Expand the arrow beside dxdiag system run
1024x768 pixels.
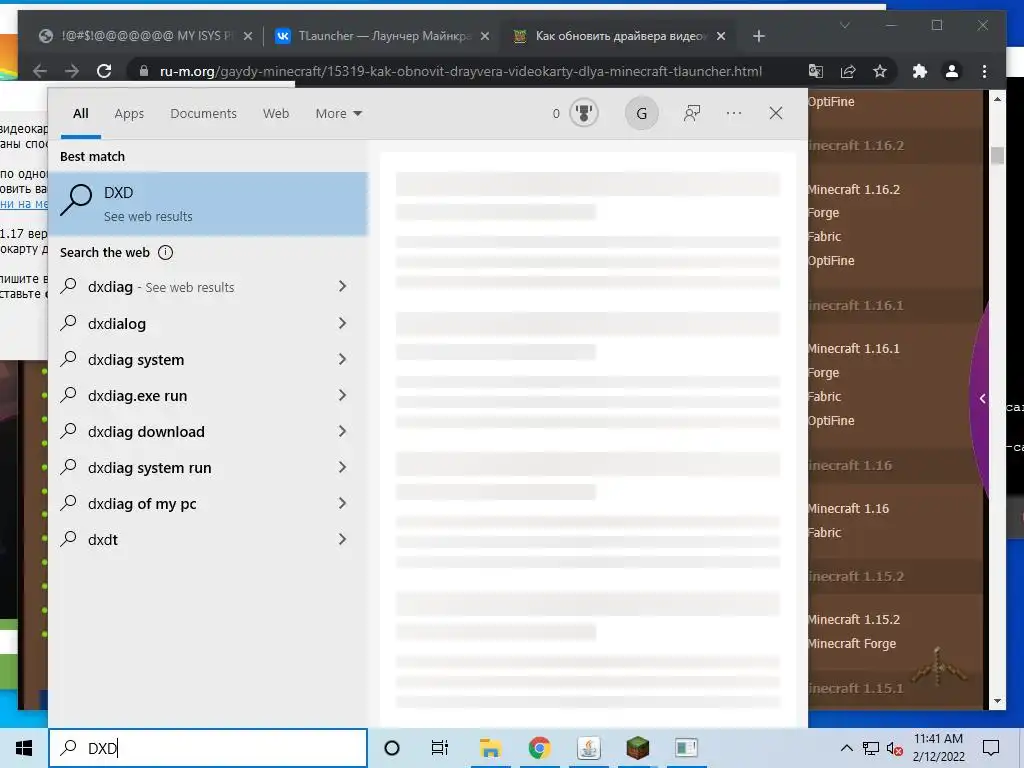(342, 466)
